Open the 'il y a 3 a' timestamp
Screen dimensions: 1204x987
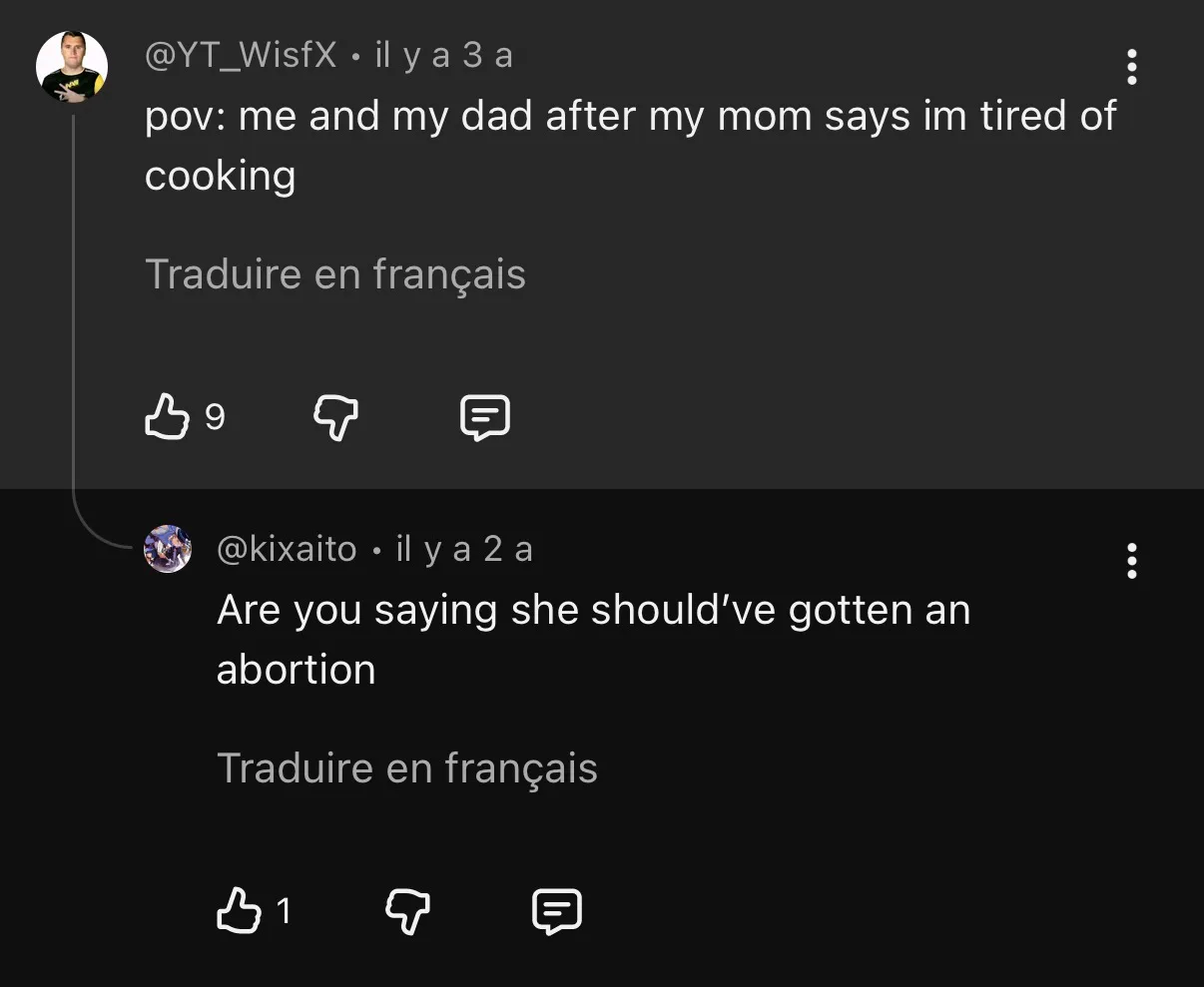[444, 55]
